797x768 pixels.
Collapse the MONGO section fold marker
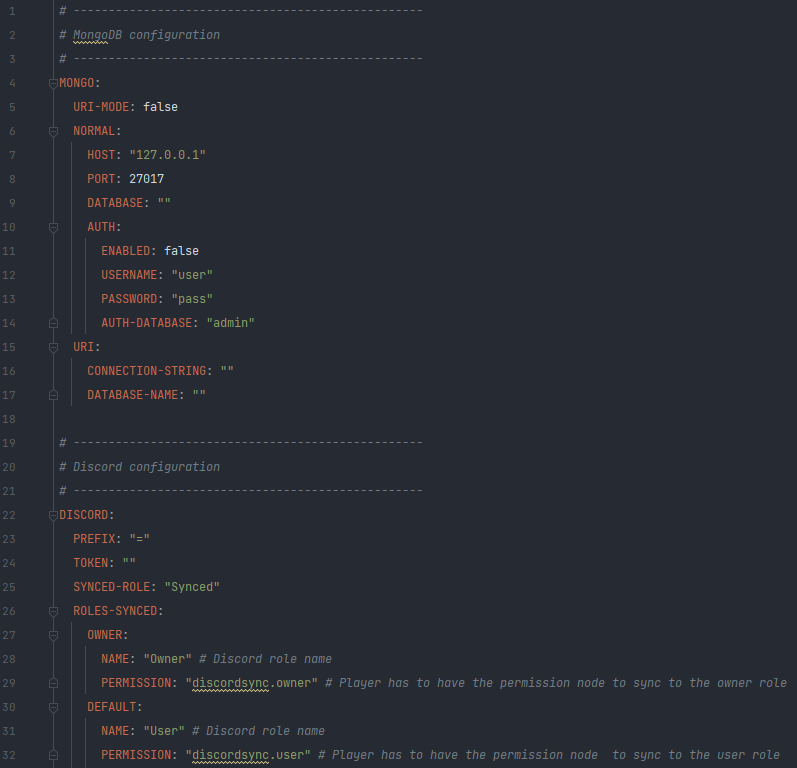point(53,83)
